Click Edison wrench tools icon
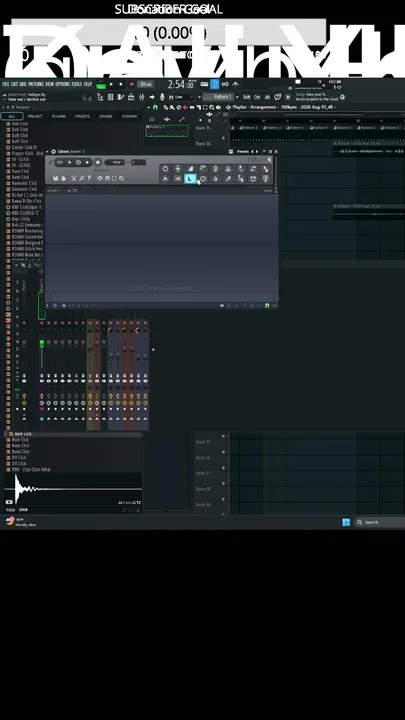Image resolution: width=405 pixels, height=720 pixels. [82, 178]
